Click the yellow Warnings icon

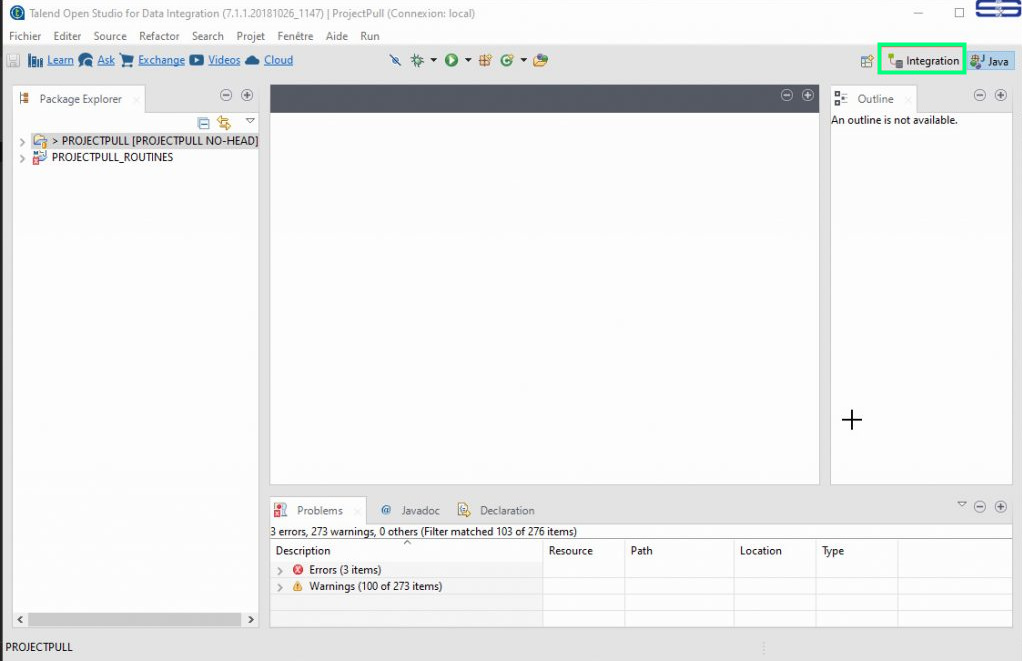[x=298, y=586]
